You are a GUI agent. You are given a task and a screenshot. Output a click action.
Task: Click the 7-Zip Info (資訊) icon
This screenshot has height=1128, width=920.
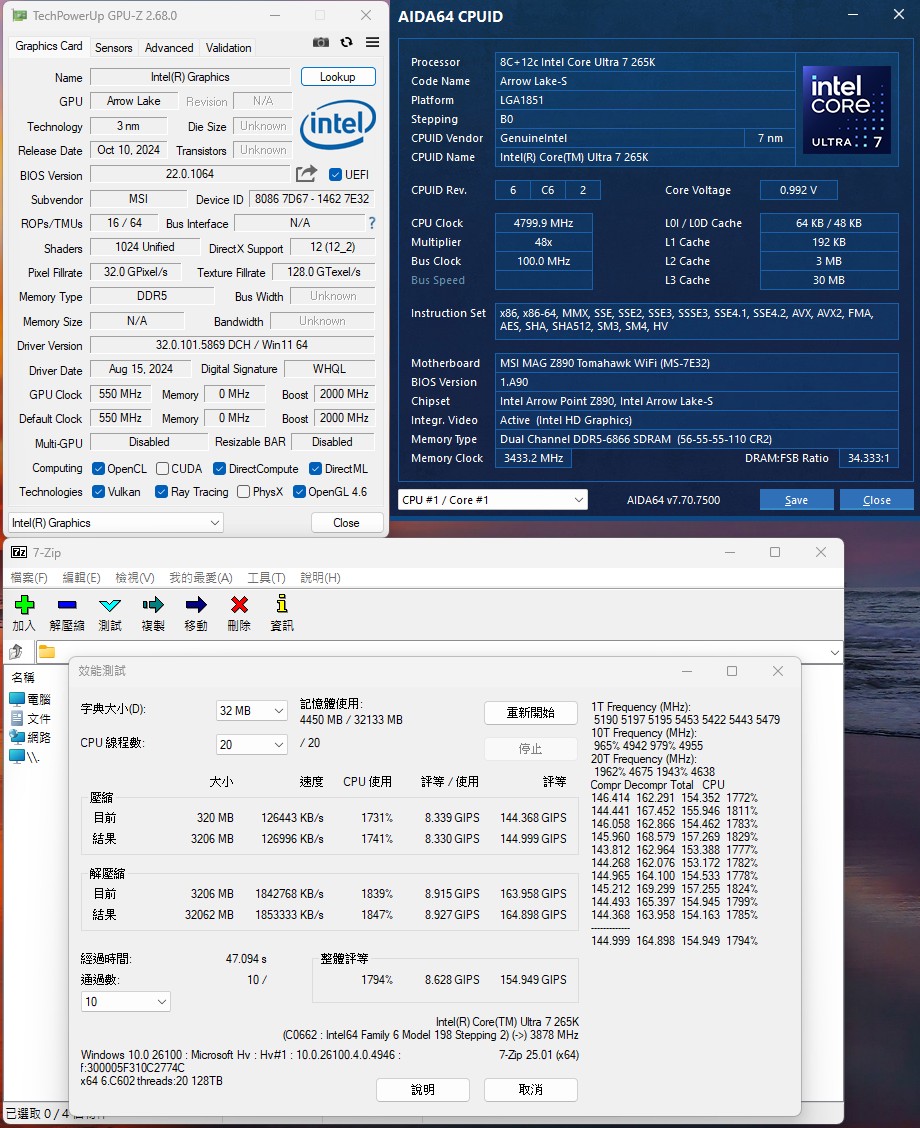point(282,604)
